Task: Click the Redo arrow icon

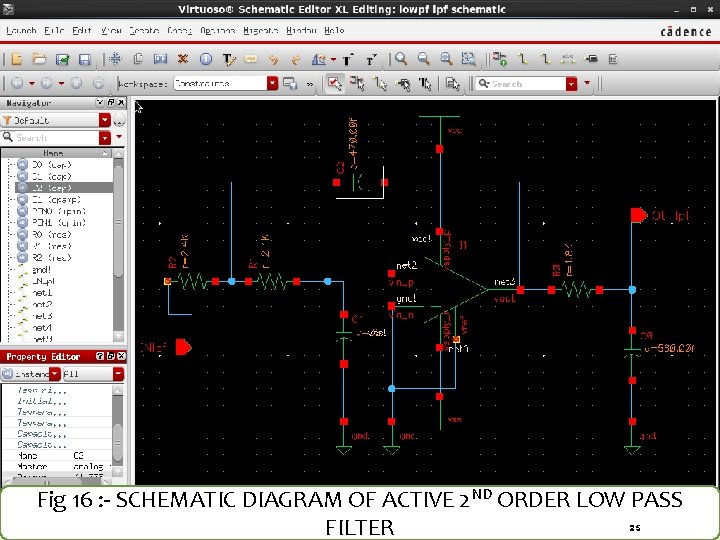Action: coord(296,59)
